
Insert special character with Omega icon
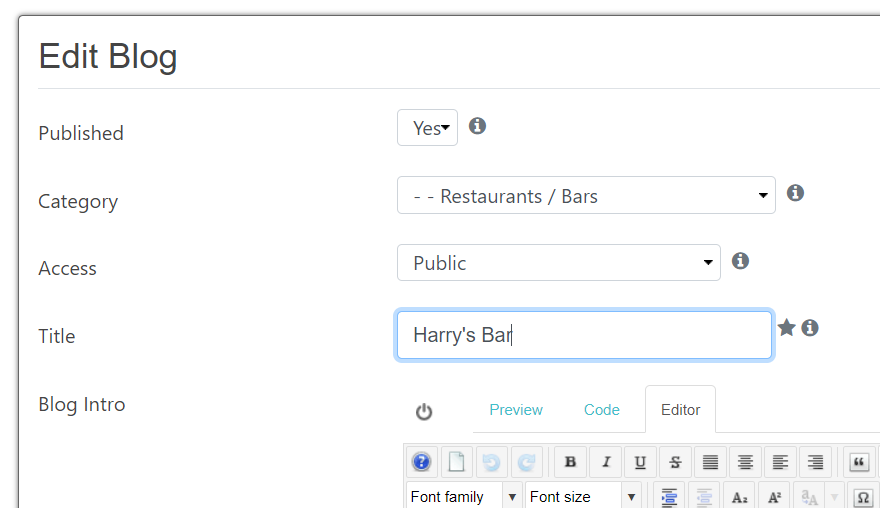863,497
